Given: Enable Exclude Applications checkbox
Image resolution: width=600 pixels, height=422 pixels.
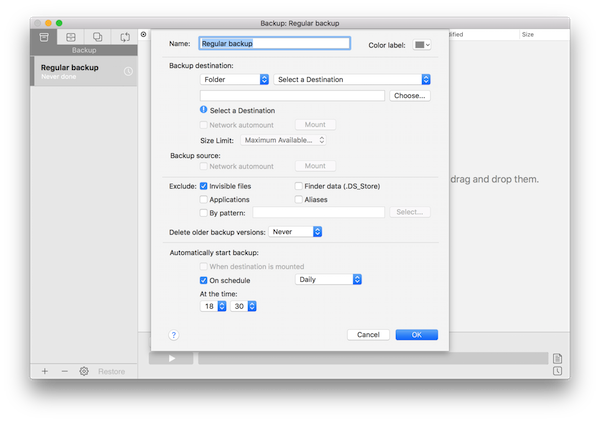Looking at the screenshot, I should coord(204,199).
